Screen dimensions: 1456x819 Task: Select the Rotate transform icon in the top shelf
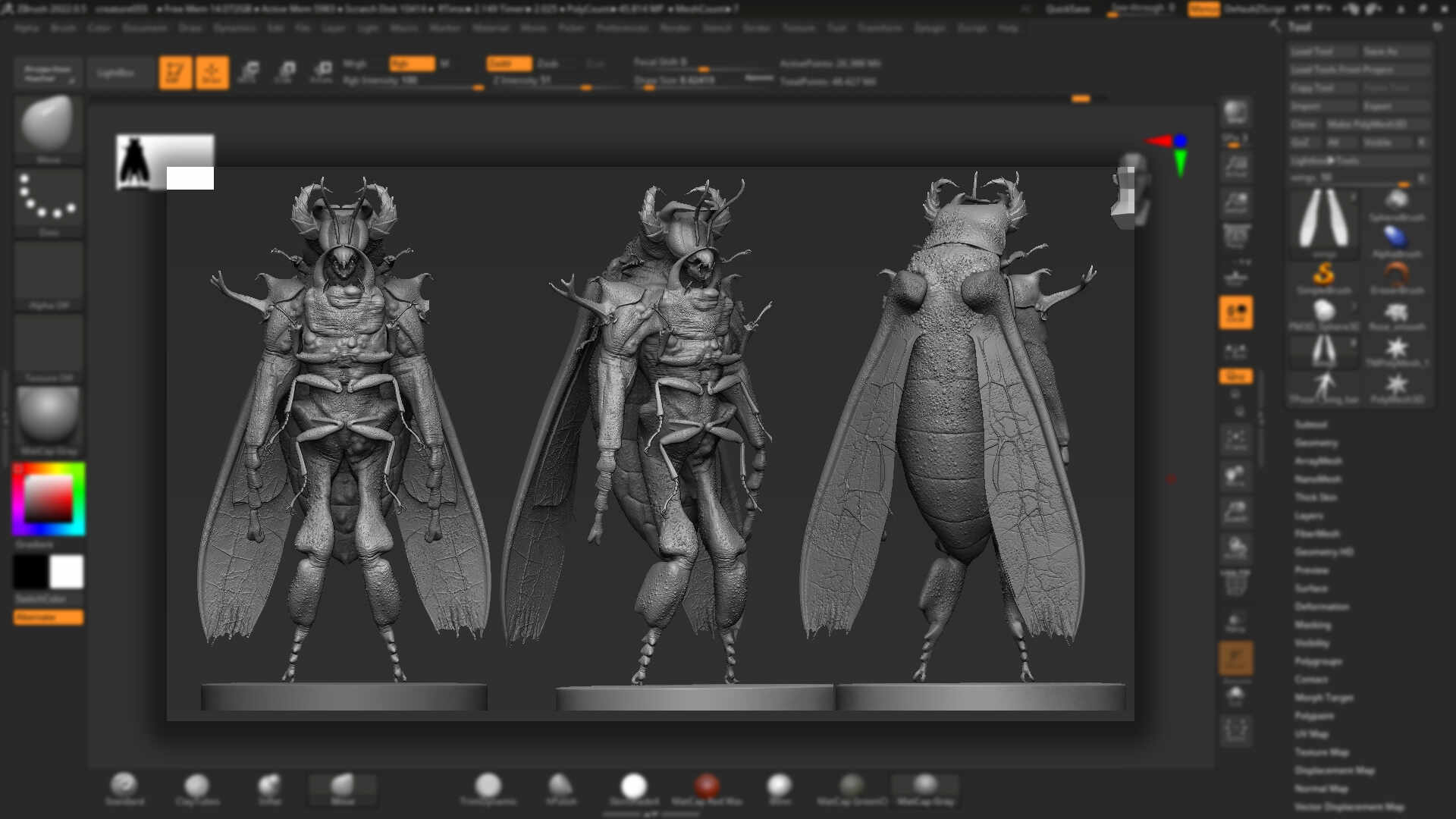coord(322,73)
